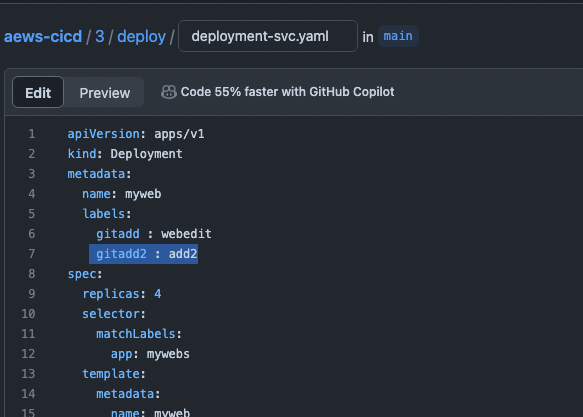Click the indented 'metadata:' line 14

[128, 394]
